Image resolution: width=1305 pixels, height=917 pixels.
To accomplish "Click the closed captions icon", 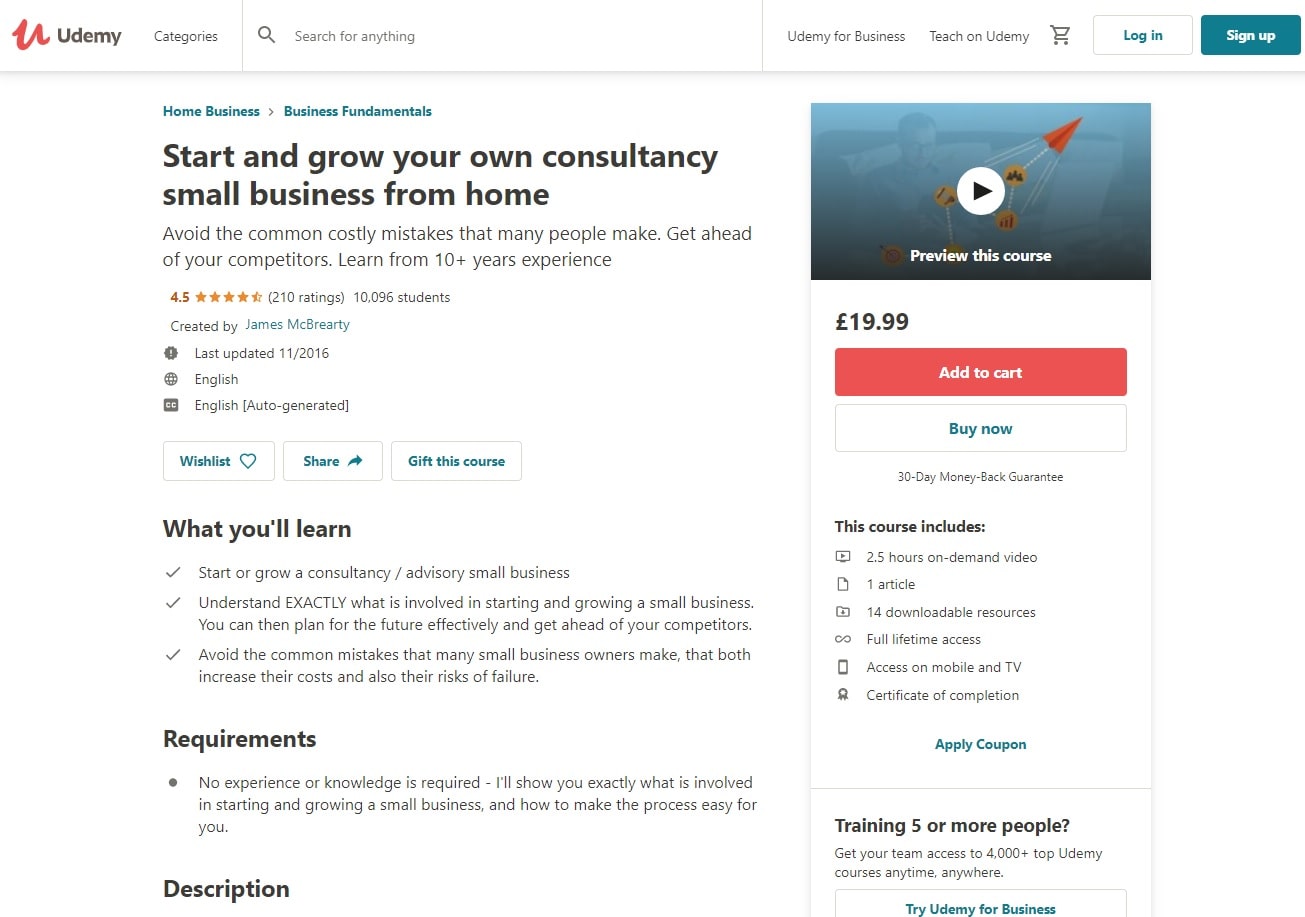I will coord(171,405).
